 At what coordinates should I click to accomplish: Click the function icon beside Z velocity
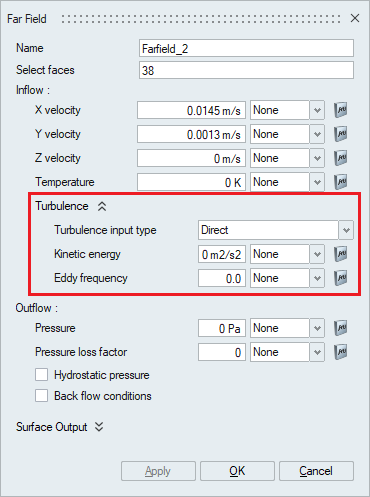[341, 158]
